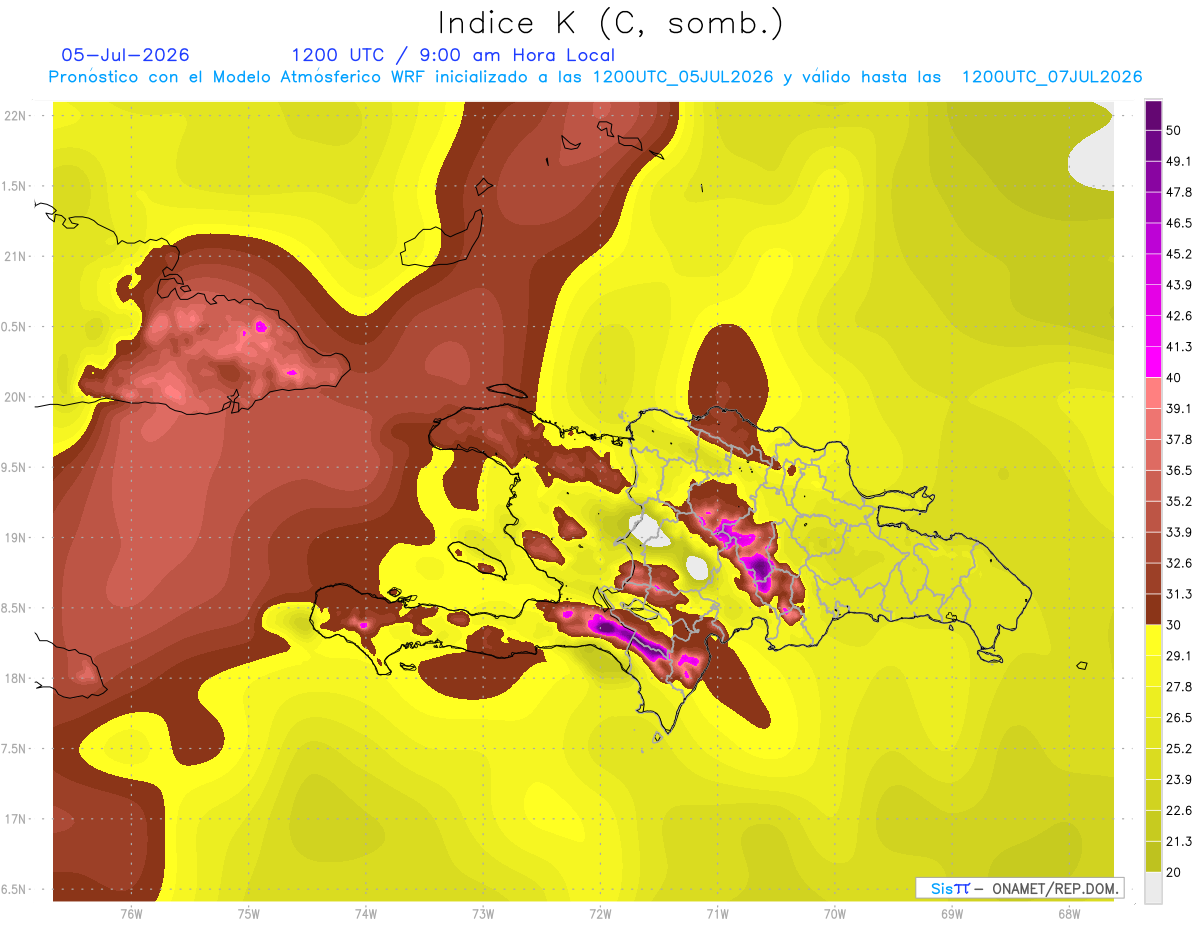1200x927 pixels.
Task: Click the 68W longitude axis label
Action: pyautogui.click(x=1069, y=914)
